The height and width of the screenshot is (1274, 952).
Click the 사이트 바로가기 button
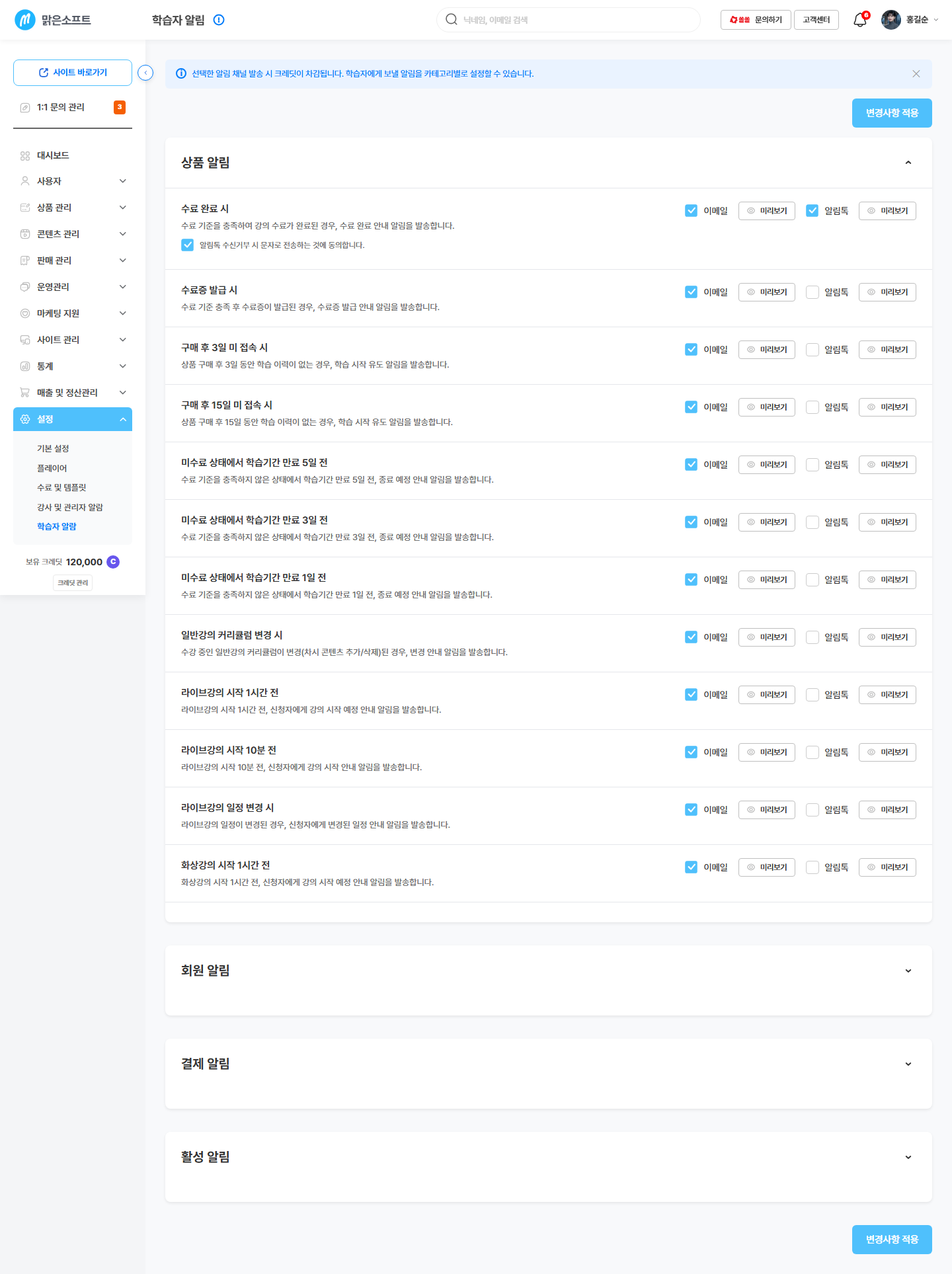click(73, 73)
